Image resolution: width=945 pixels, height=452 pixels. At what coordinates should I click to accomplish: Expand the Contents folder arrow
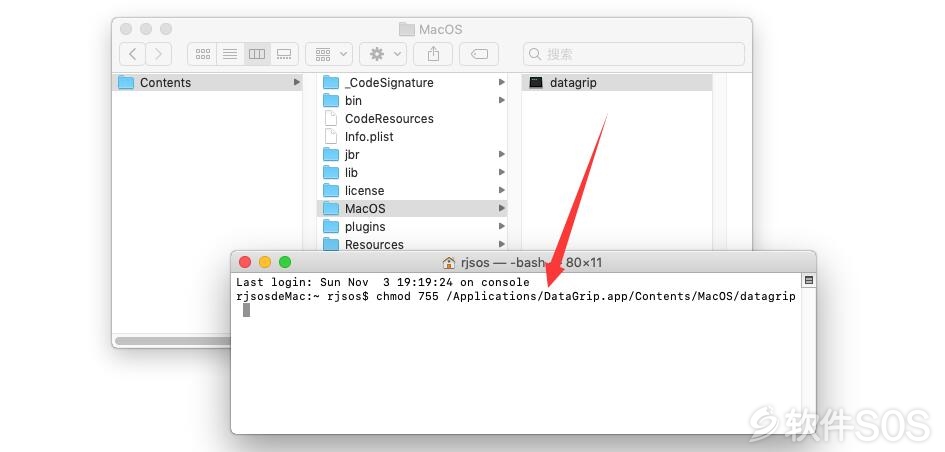(297, 82)
